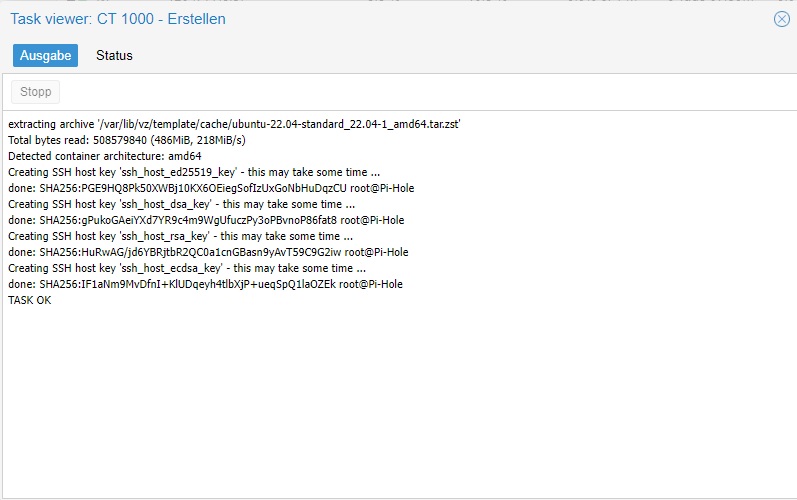The height and width of the screenshot is (500, 797).
Task: Select the ssh_host_ecdsa_key creation line
Action: coord(187,268)
